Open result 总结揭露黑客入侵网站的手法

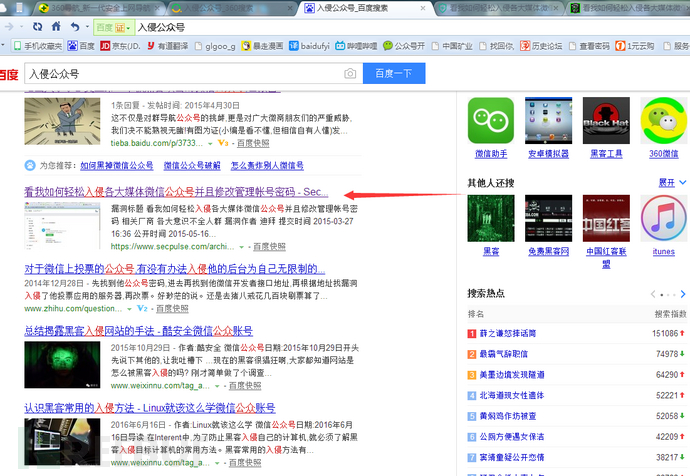[x=139, y=331]
